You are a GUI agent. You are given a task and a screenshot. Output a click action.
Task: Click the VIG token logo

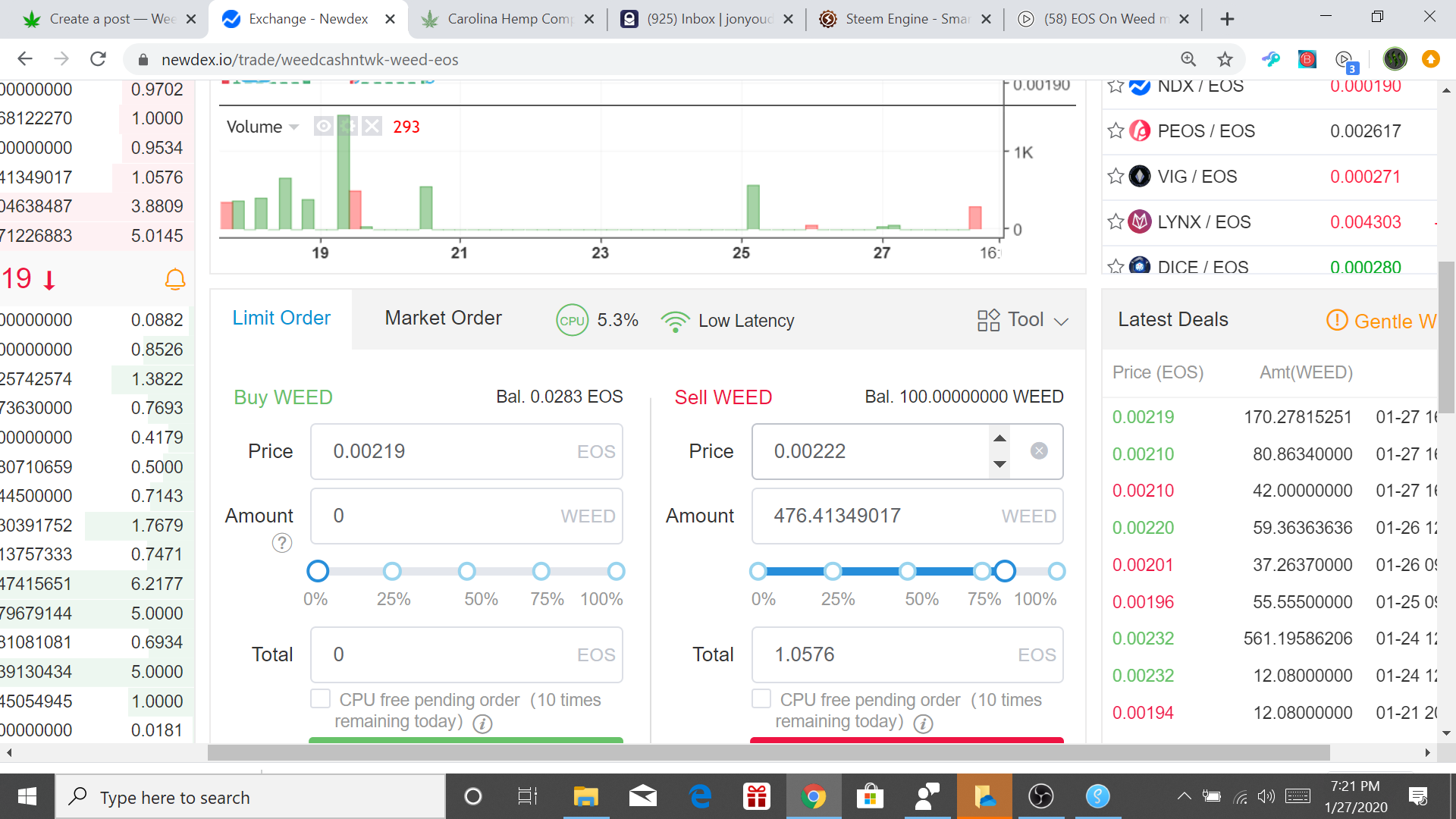click(1140, 177)
